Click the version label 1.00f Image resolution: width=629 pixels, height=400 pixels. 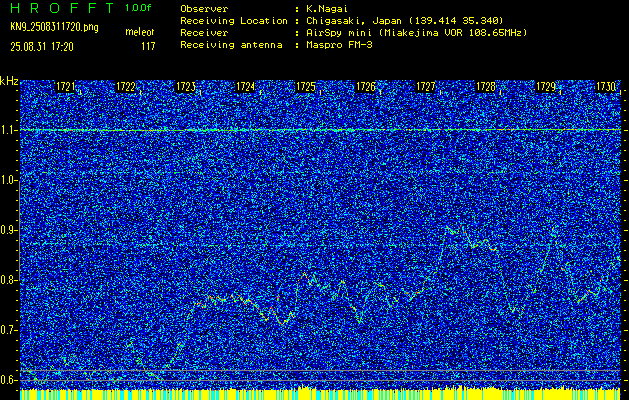click(138, 8)
